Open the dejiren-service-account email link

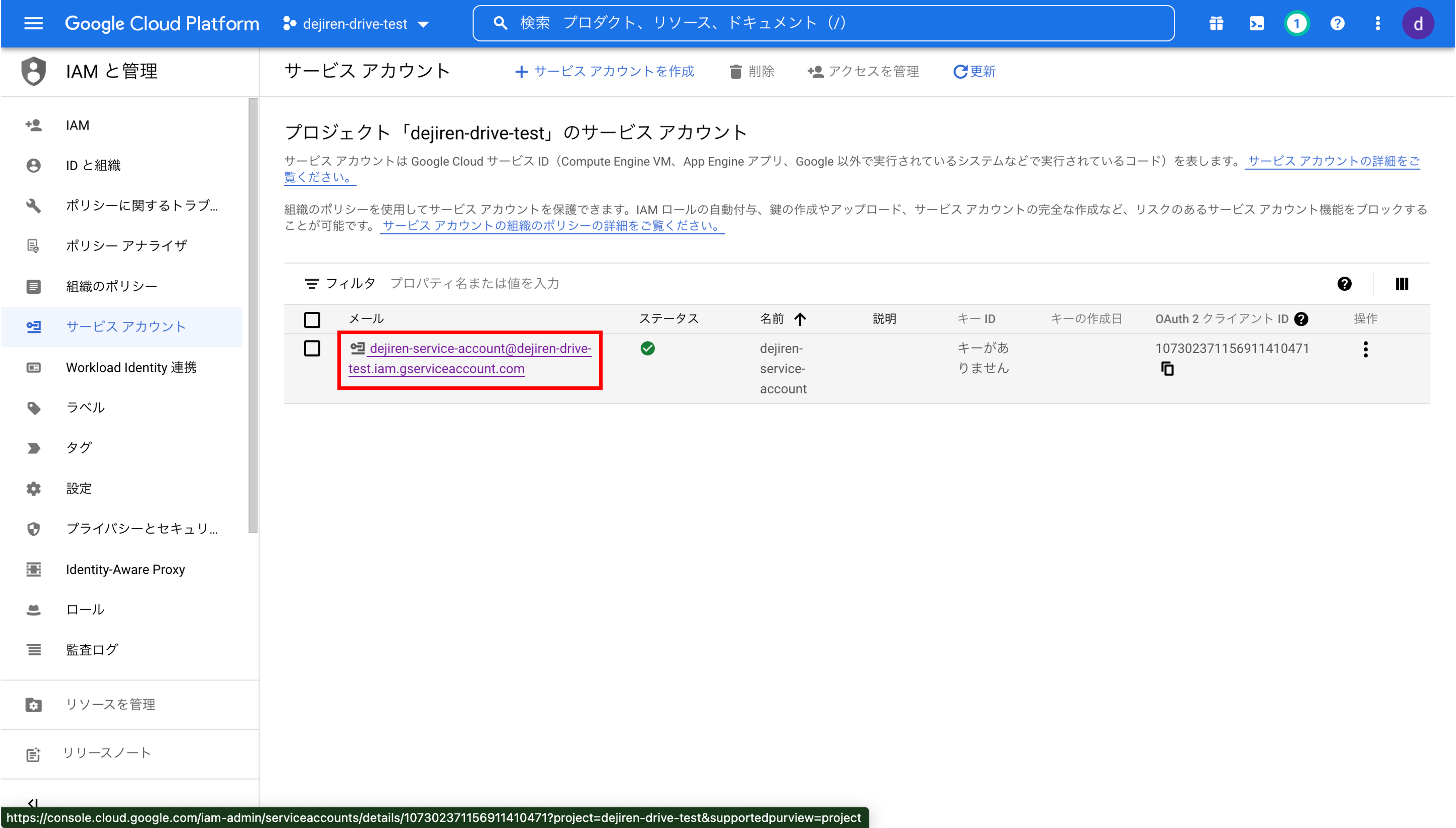click(471, 358)
